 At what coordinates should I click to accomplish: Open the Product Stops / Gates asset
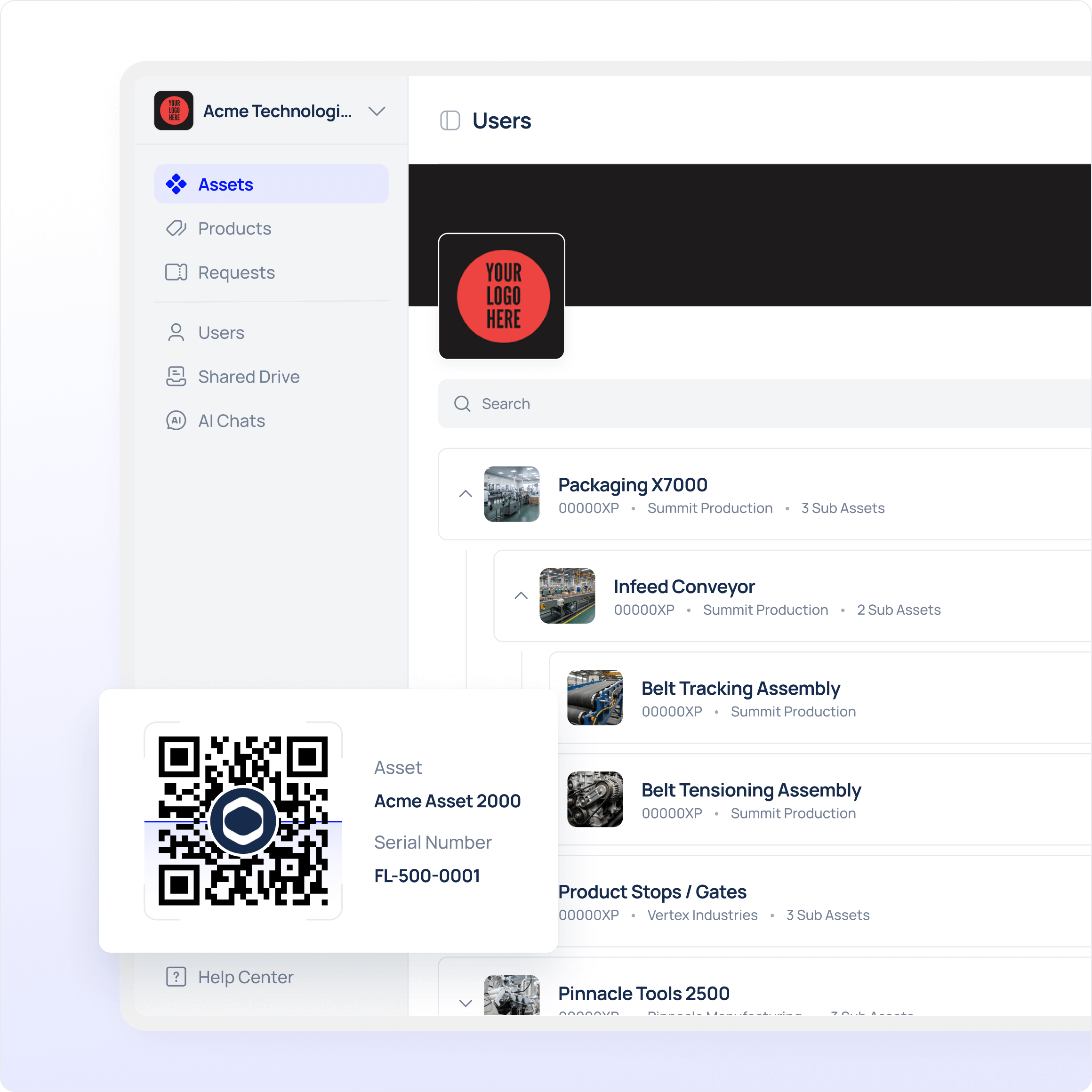click(652, 891)
